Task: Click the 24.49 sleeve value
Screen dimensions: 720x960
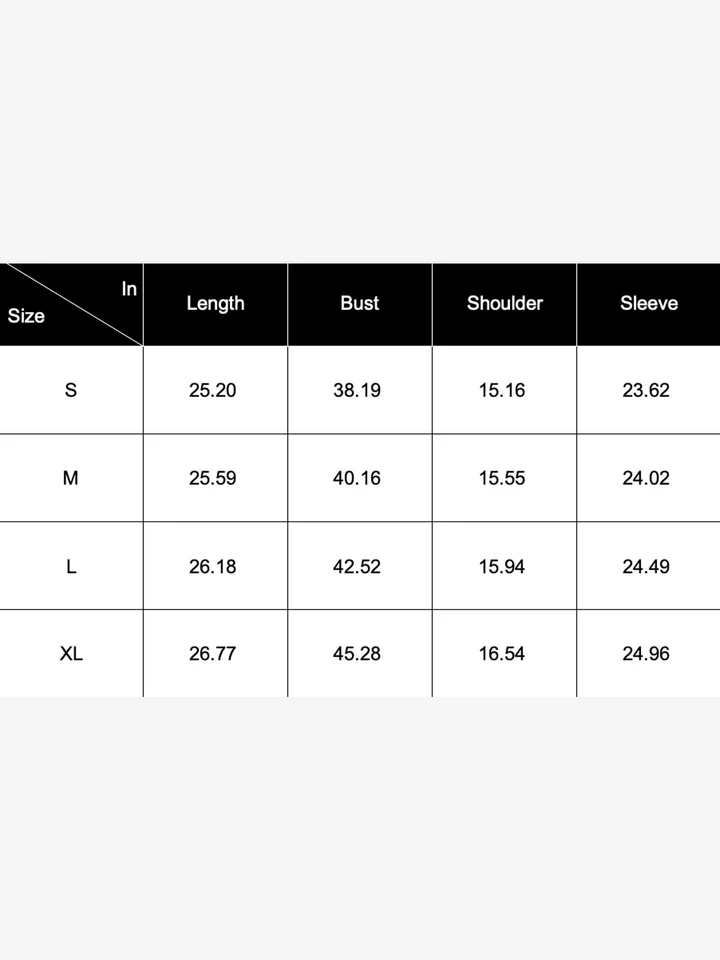Action: (646, 566)
